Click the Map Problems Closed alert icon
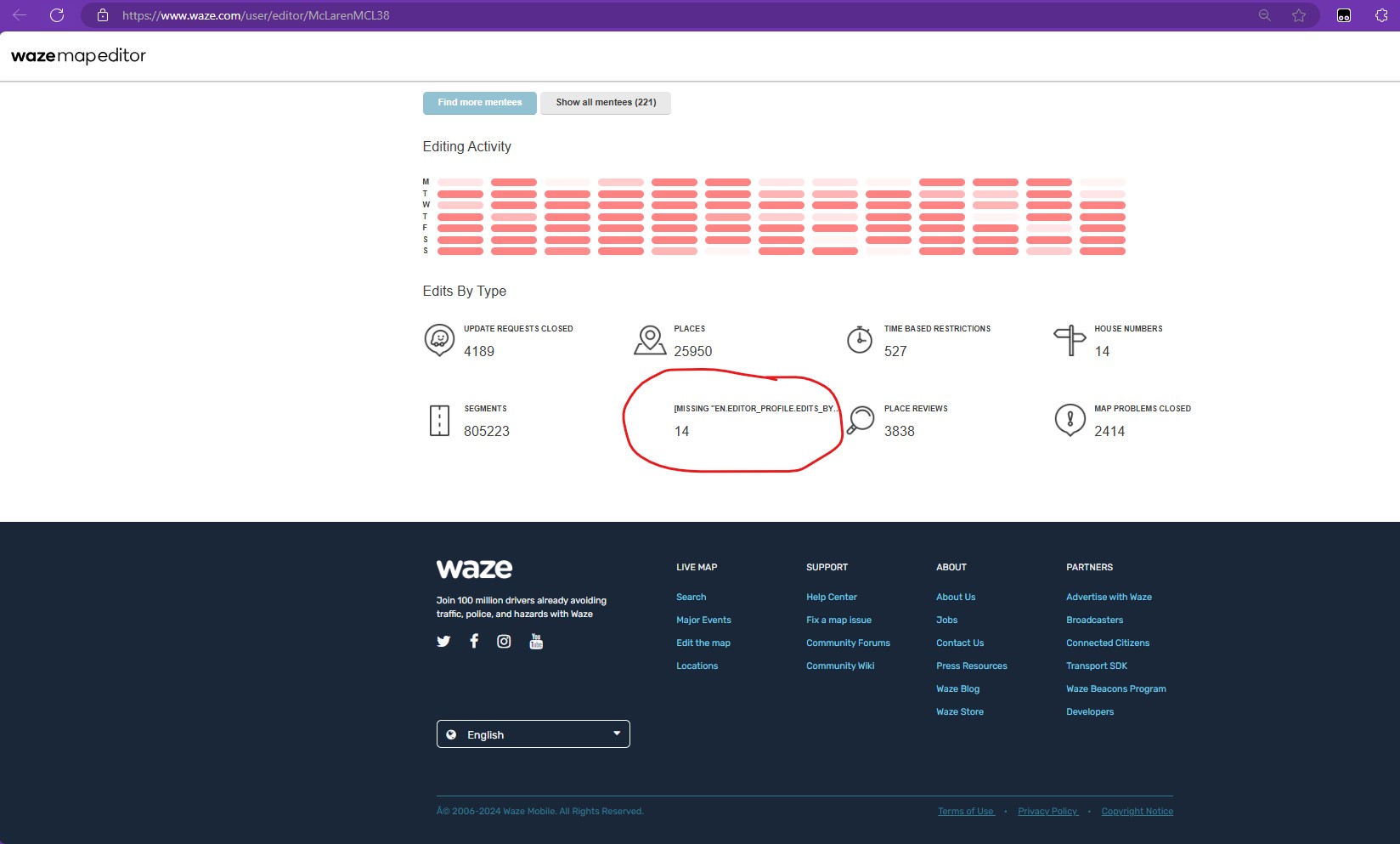Viewport: 1400px width, 844px height. [1070, 420]
